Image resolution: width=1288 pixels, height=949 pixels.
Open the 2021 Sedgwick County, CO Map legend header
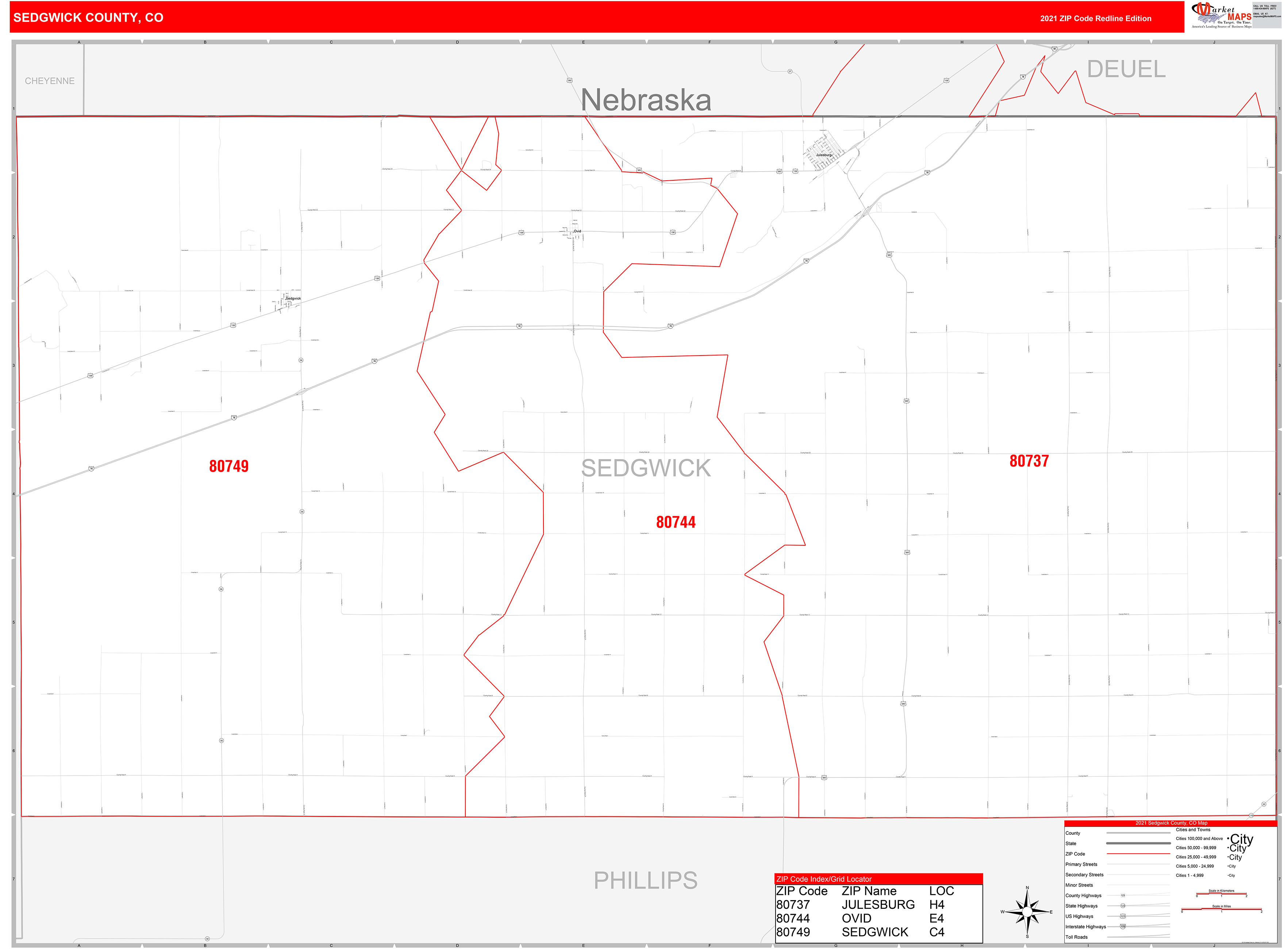click(x=1172, y=823)
